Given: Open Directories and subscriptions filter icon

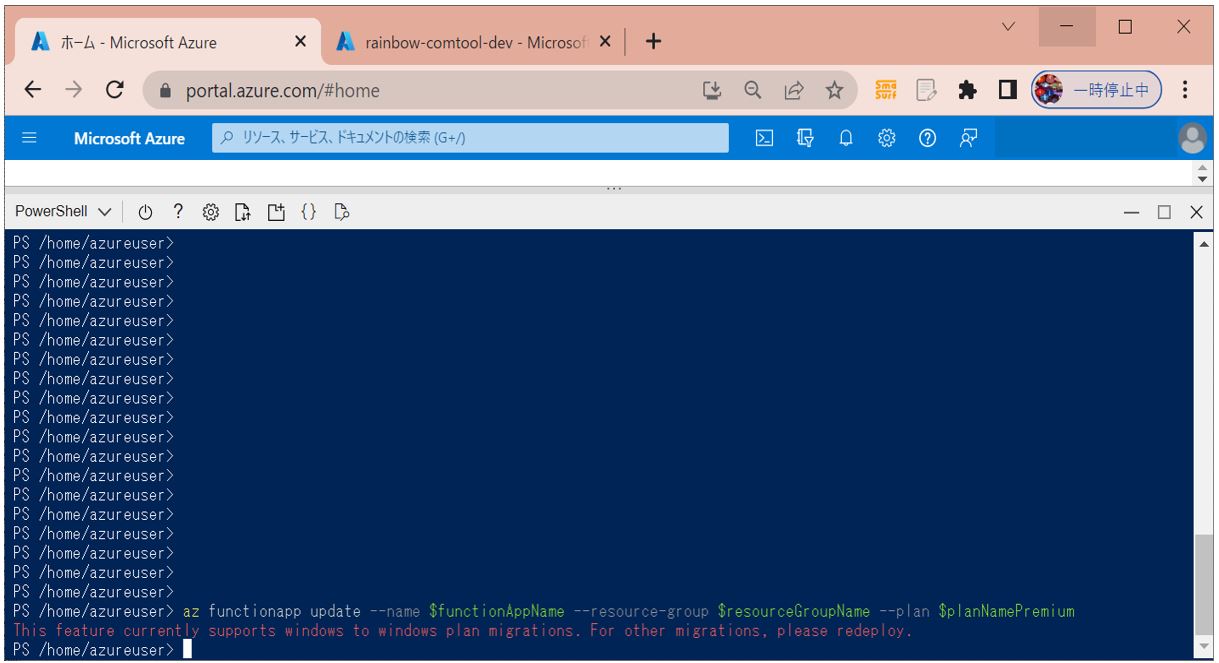Looking at the screenshot, I should click(x=805, y=139).
